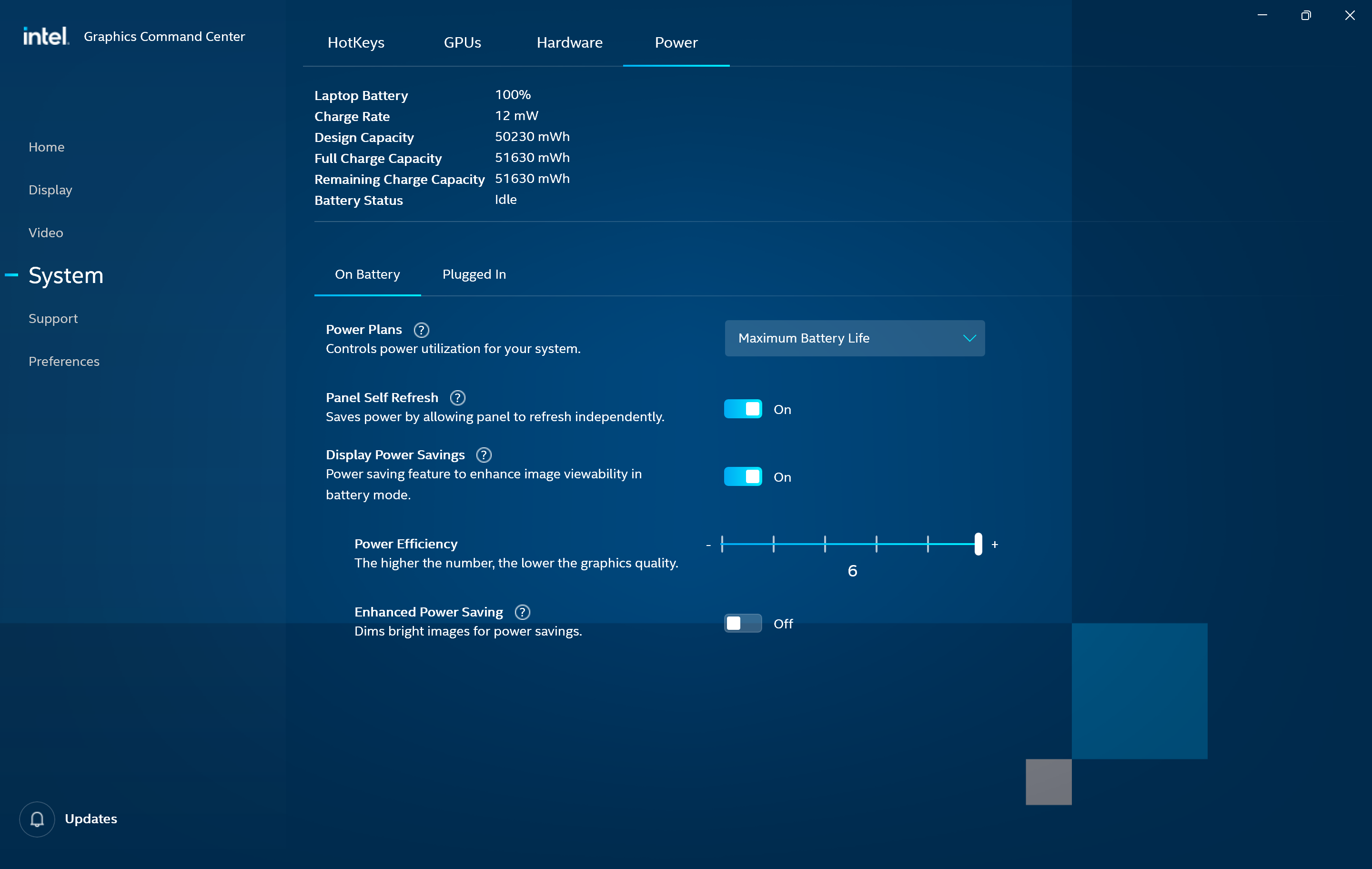Go to the Display section in the sidebar

(x=50, y=190)
